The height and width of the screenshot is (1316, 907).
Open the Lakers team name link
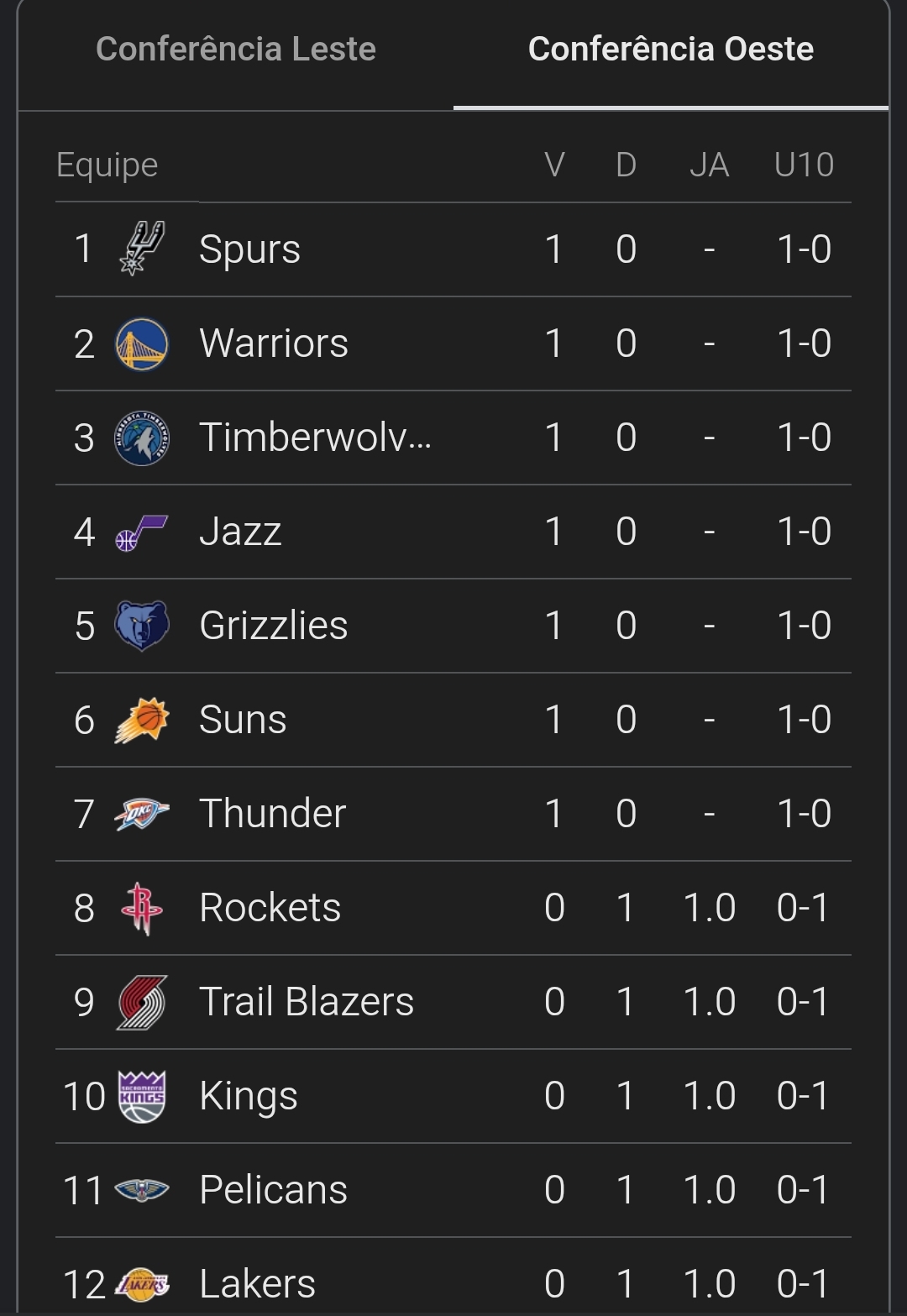coord(257,1284)
